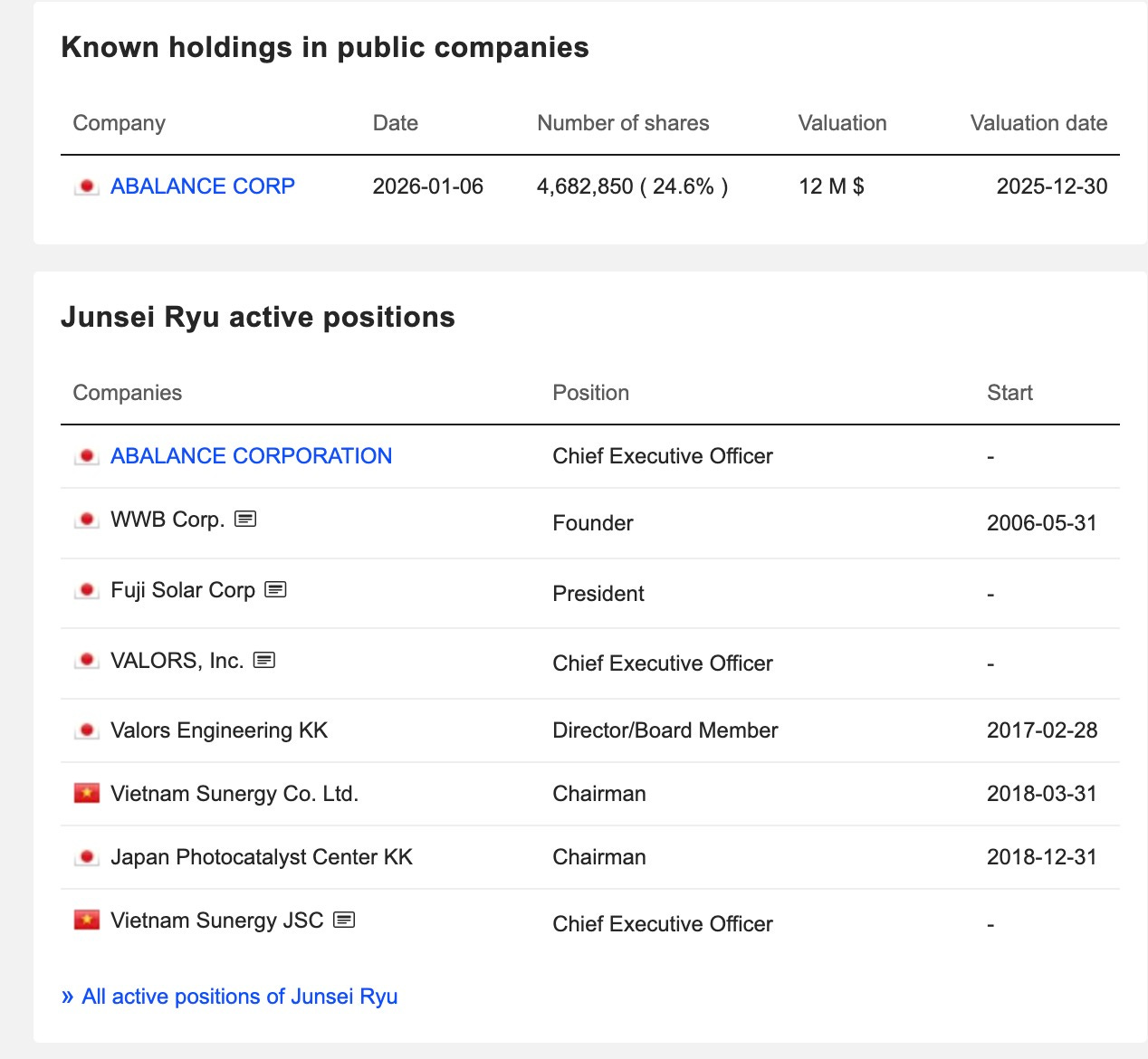Screen dimensions: 1148x1059
Task: Click the Junsei Ryu active positions heading
Action: point(258,317)
